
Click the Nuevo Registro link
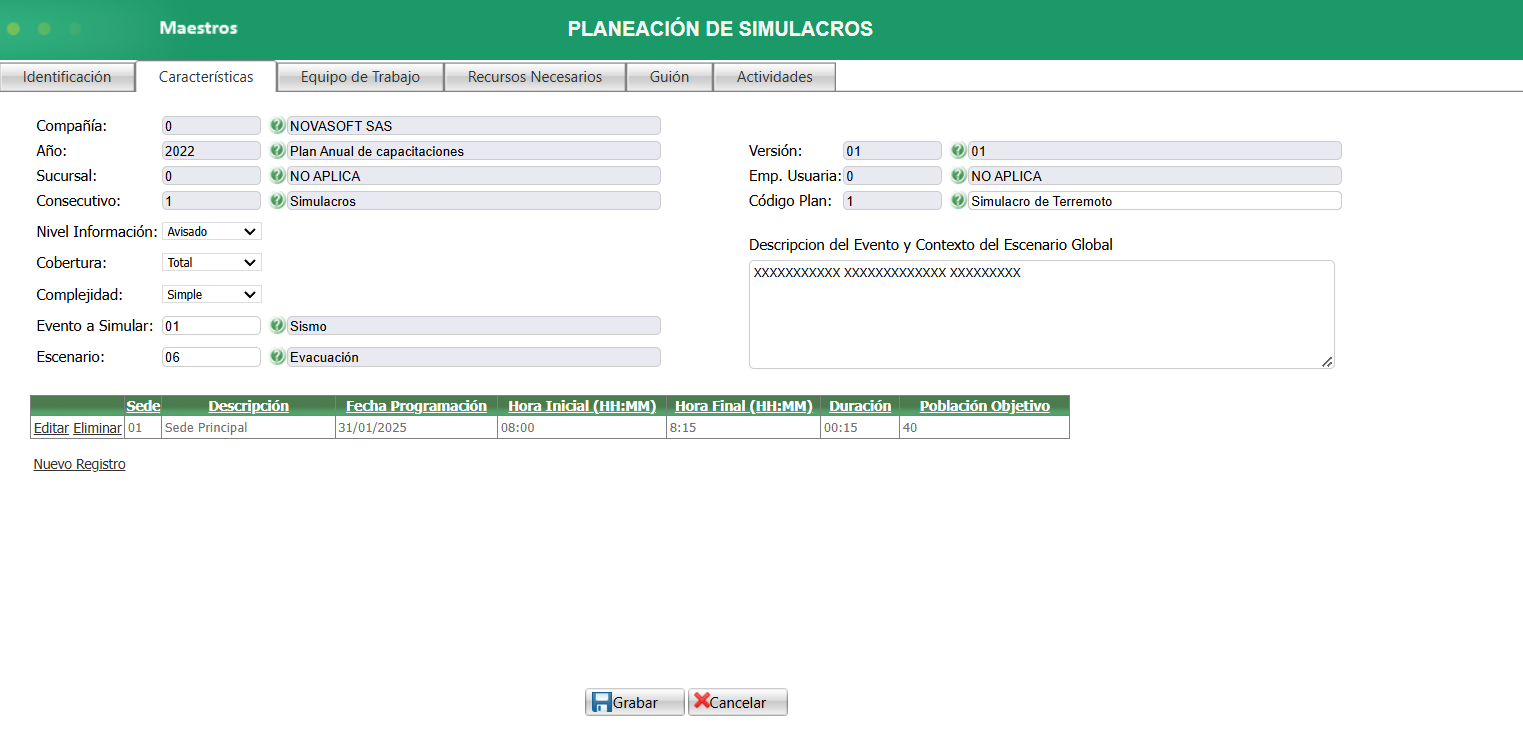(79, 463)
